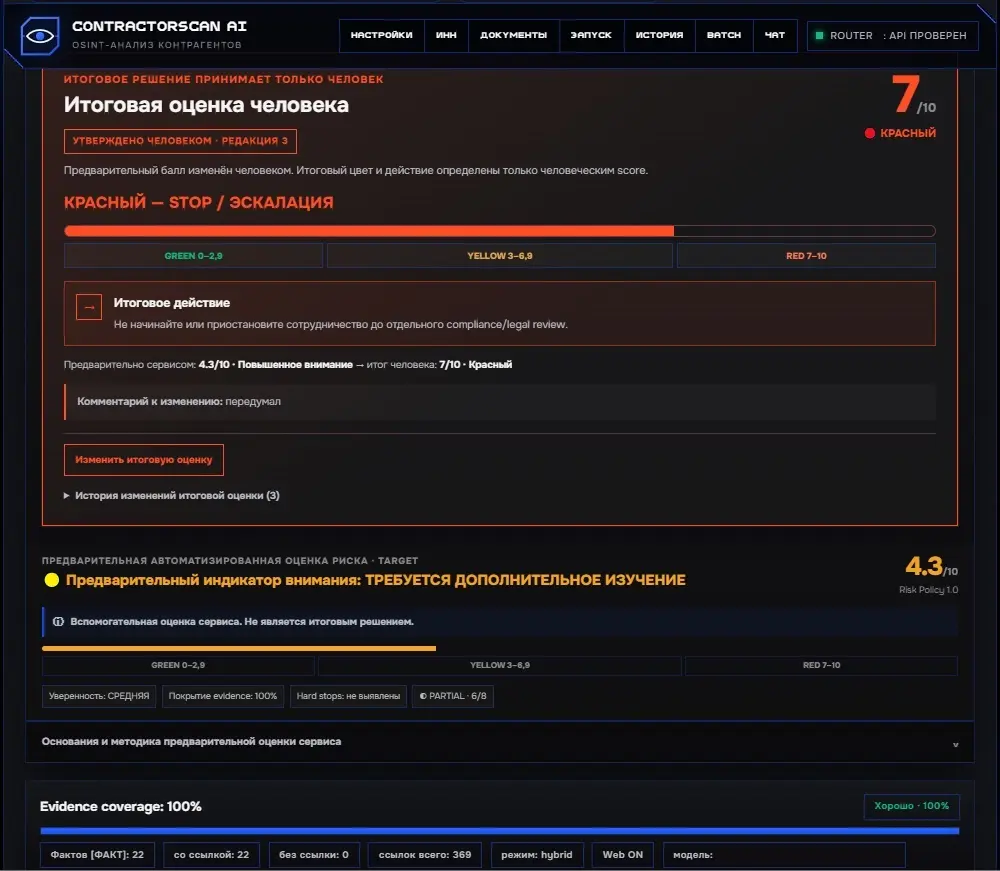Open the ИСТОРИЯ tab
The image size is (1000, 871).
(x=659, y=35)
